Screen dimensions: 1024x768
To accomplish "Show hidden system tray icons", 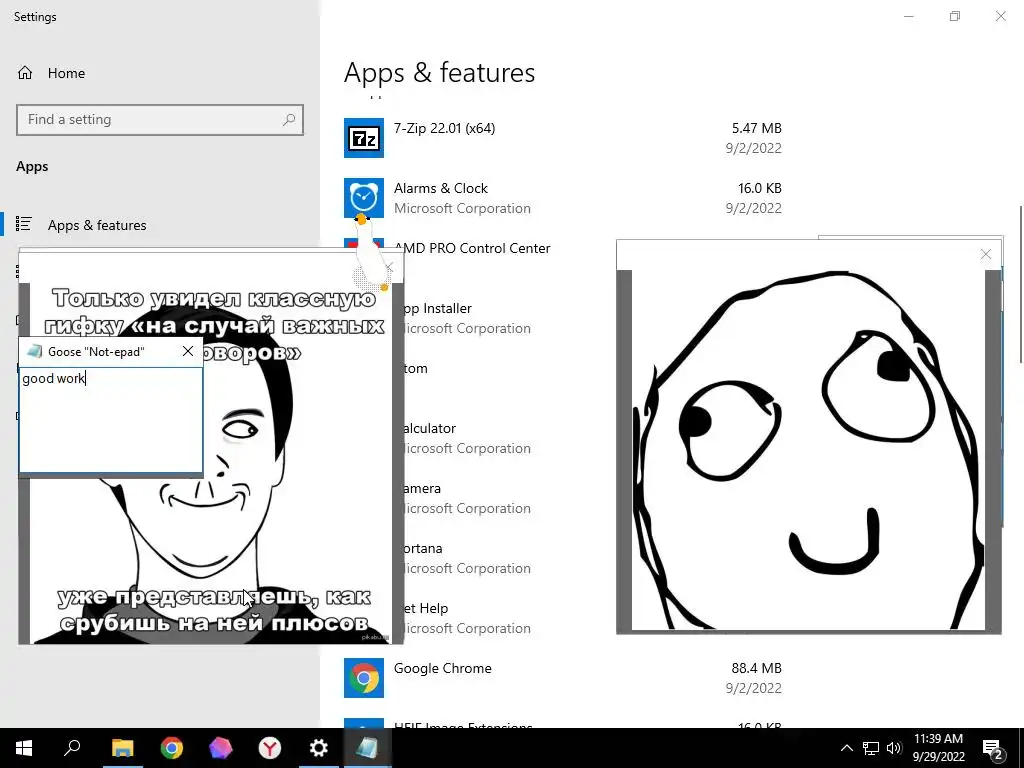I will click(x=846, y=748).
